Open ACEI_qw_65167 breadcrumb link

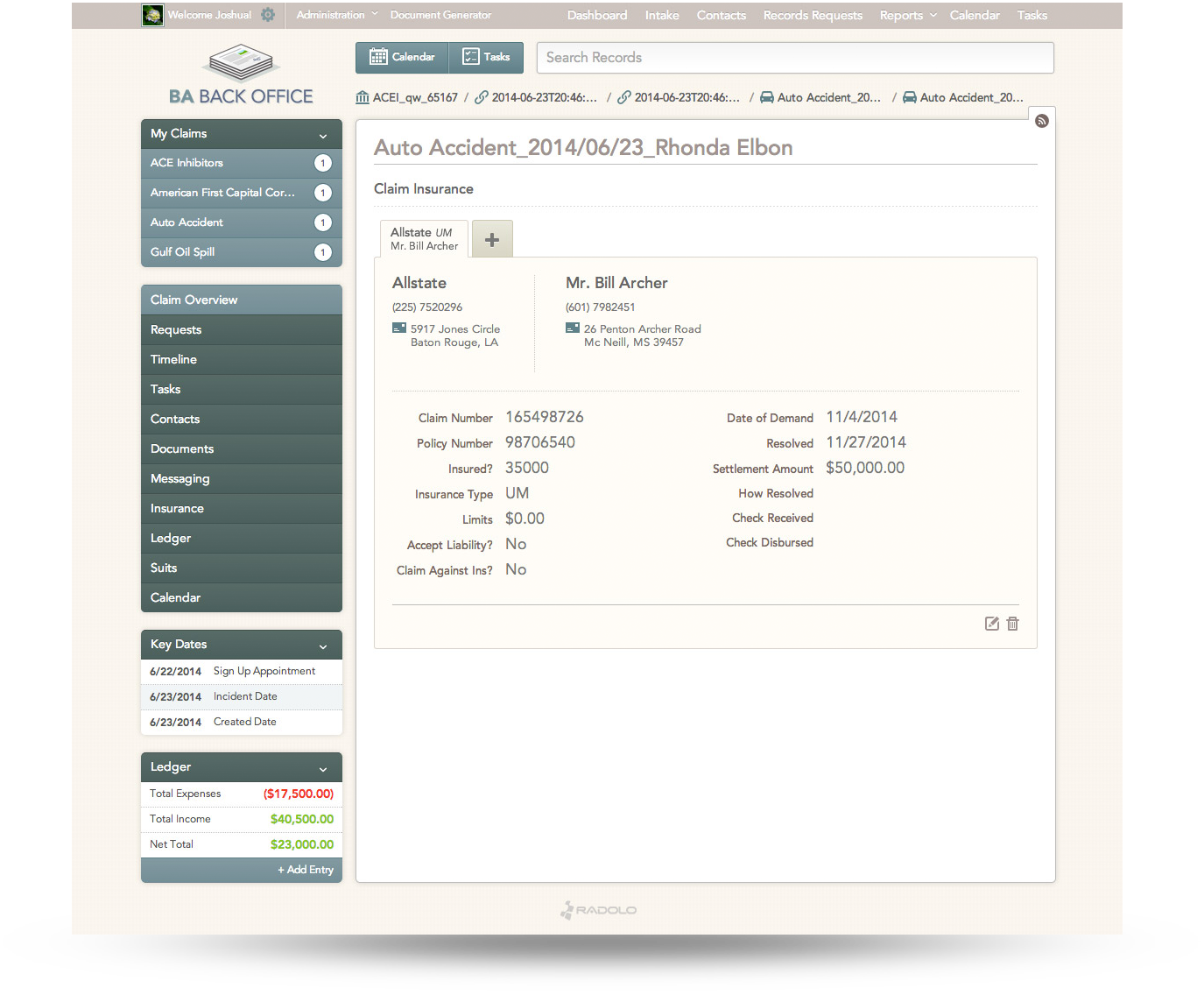[414, 97]
